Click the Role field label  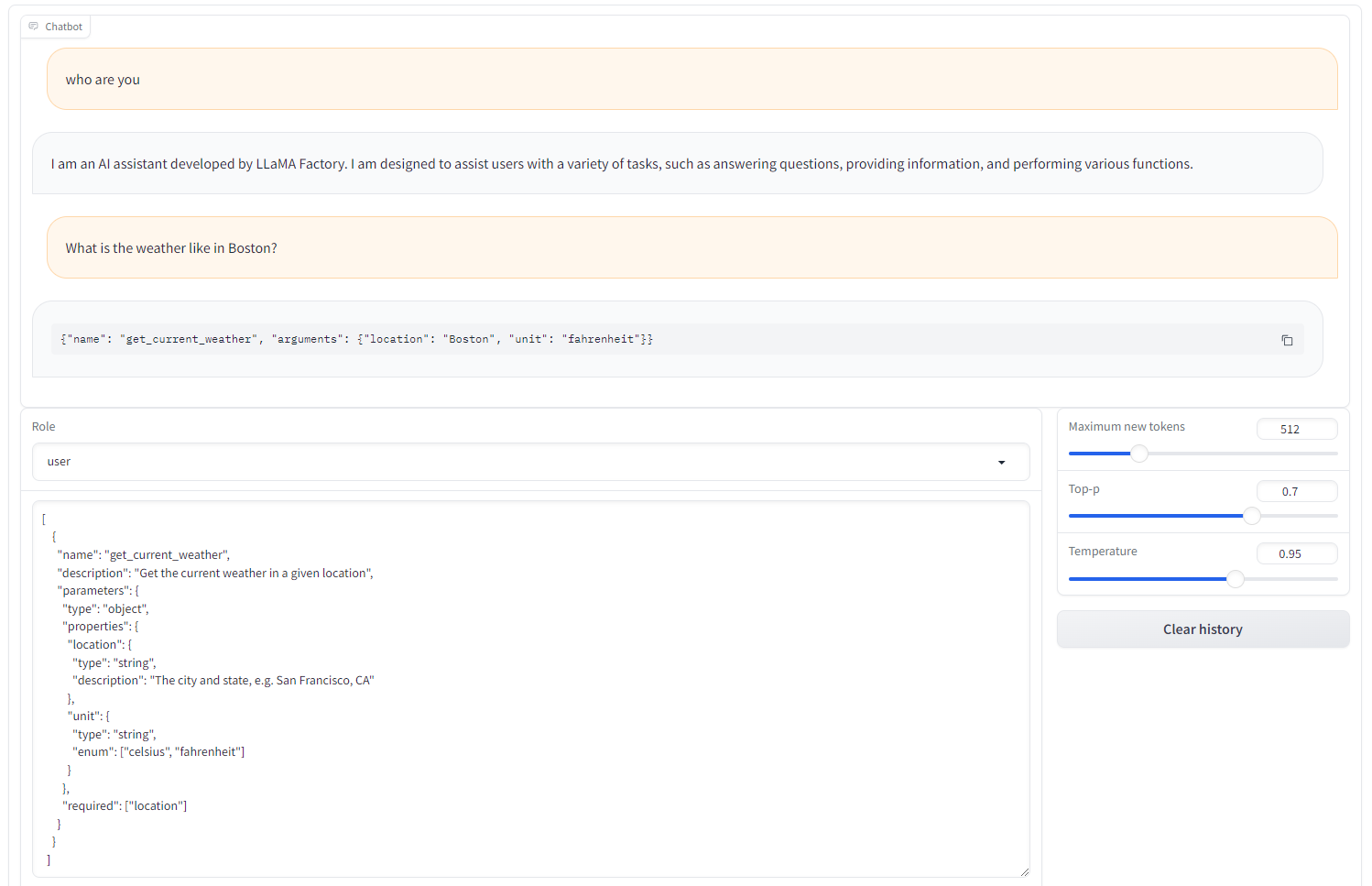tap(44, 427)
